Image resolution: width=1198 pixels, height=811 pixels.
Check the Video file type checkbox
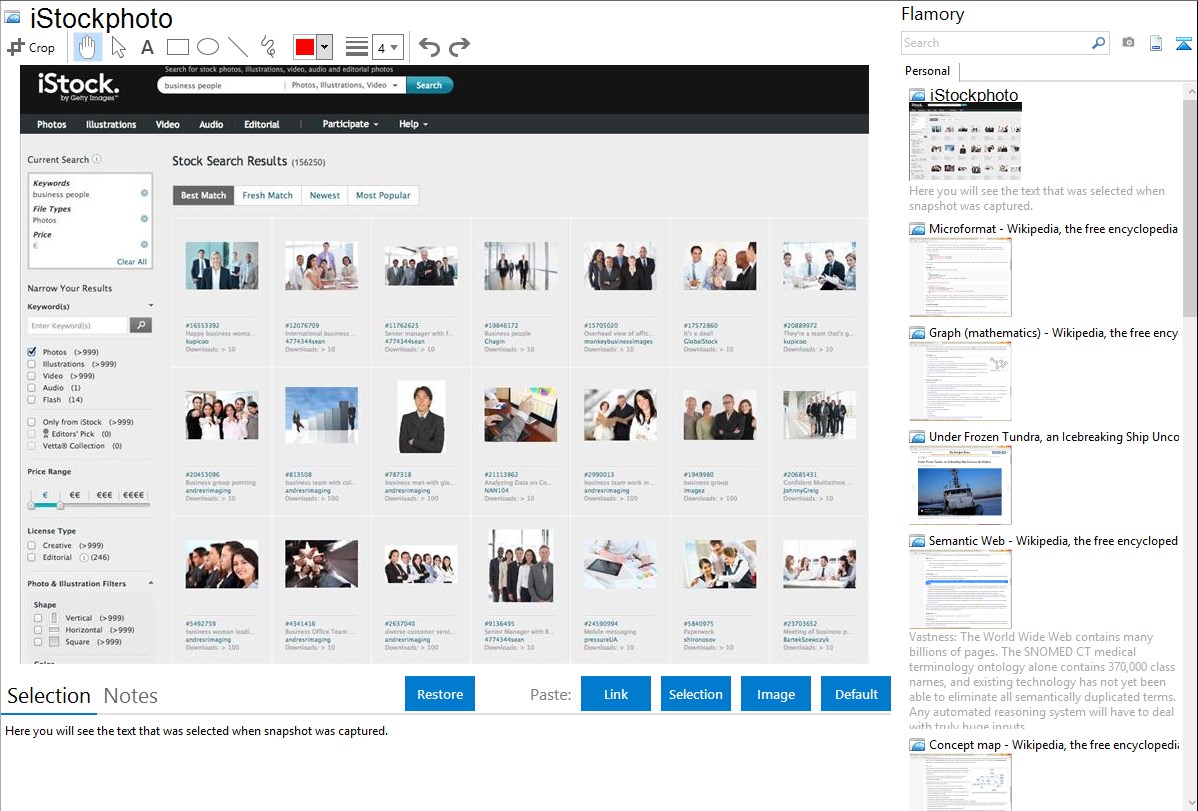(31, 376)
